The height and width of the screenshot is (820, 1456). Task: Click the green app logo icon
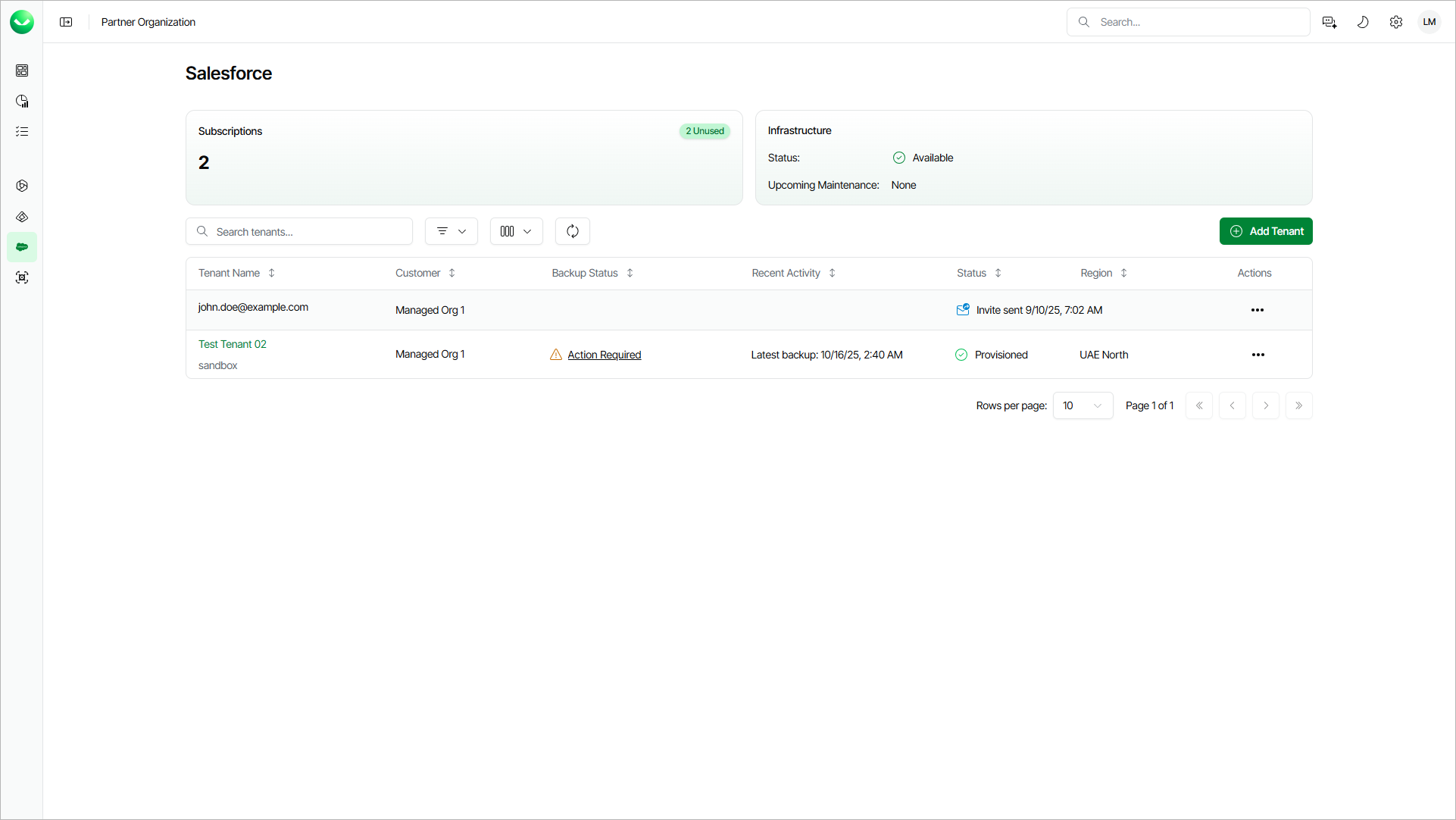(22, 22)
